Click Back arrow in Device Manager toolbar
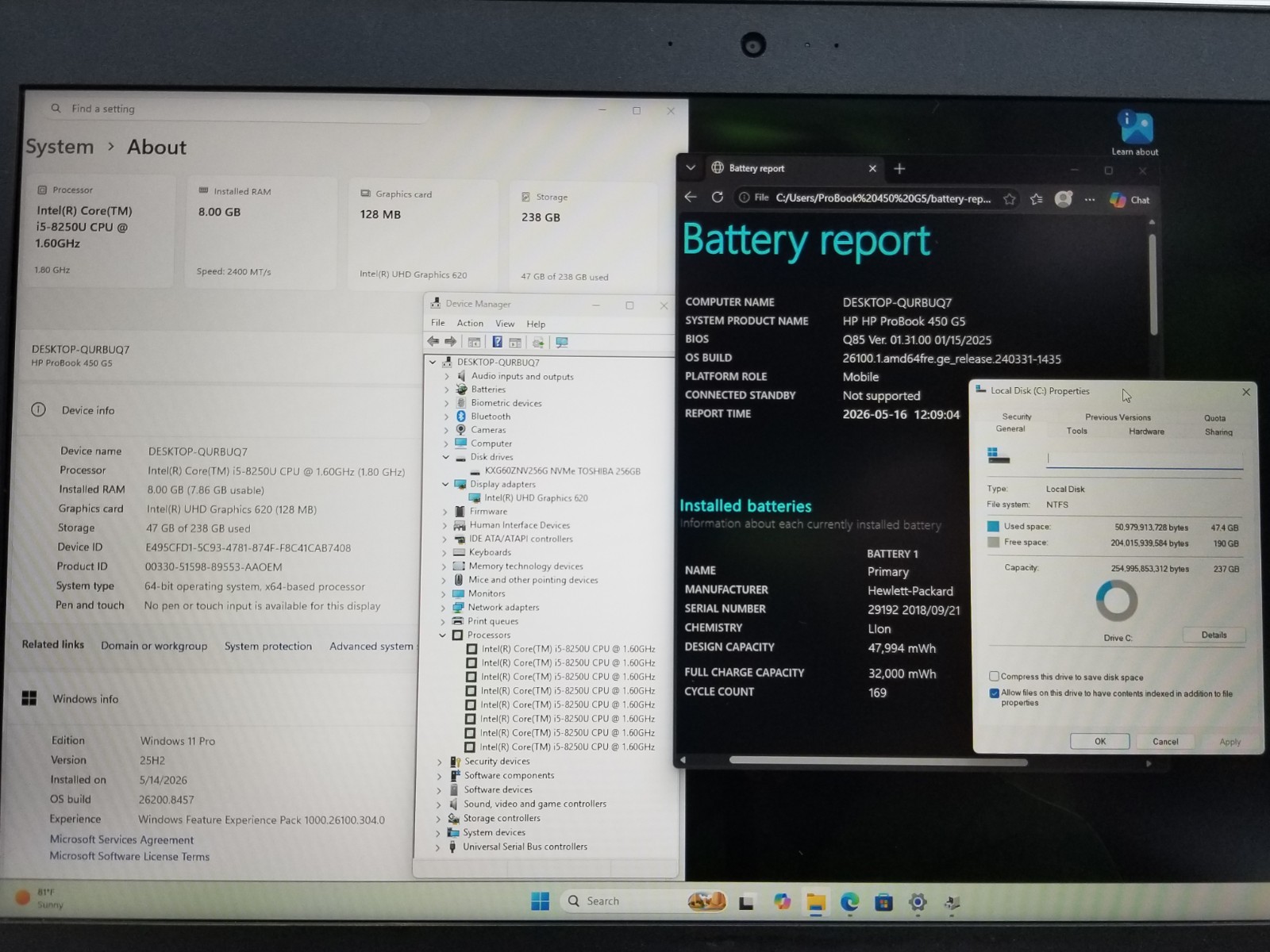Screen dimensions: 1270x952 pyautogui.click(x=433, y=342)
